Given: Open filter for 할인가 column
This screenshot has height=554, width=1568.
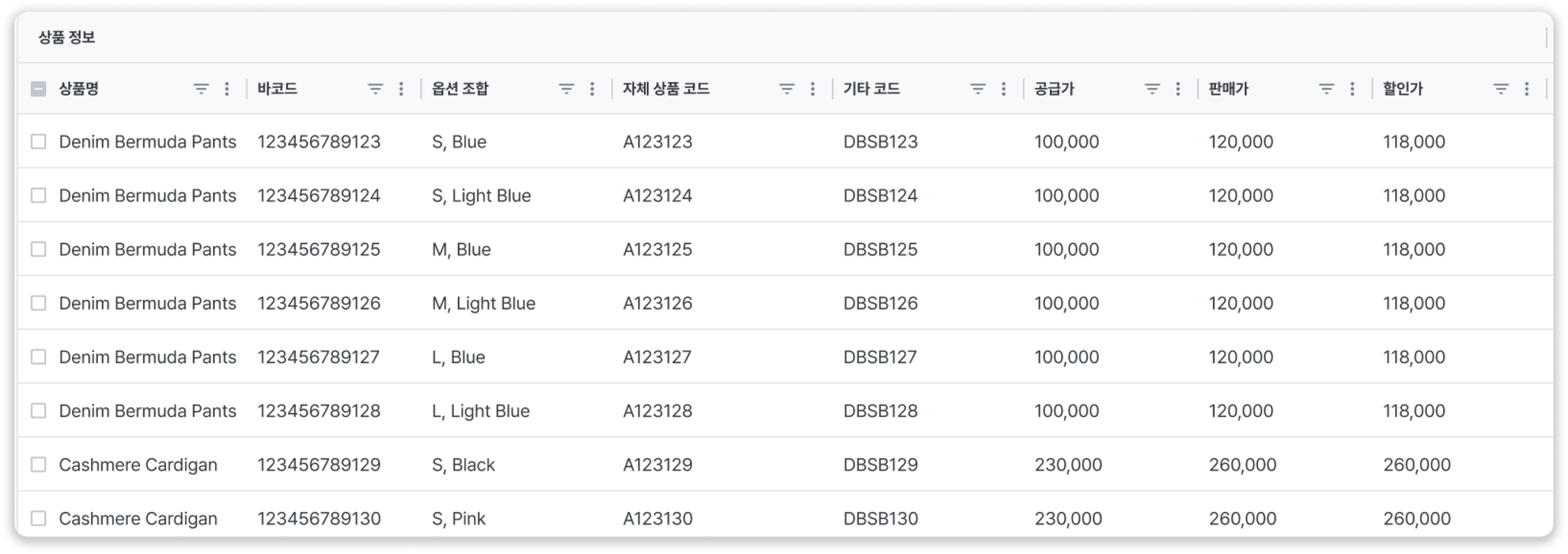Looking at the screenshot, I should coord(1501,89).
